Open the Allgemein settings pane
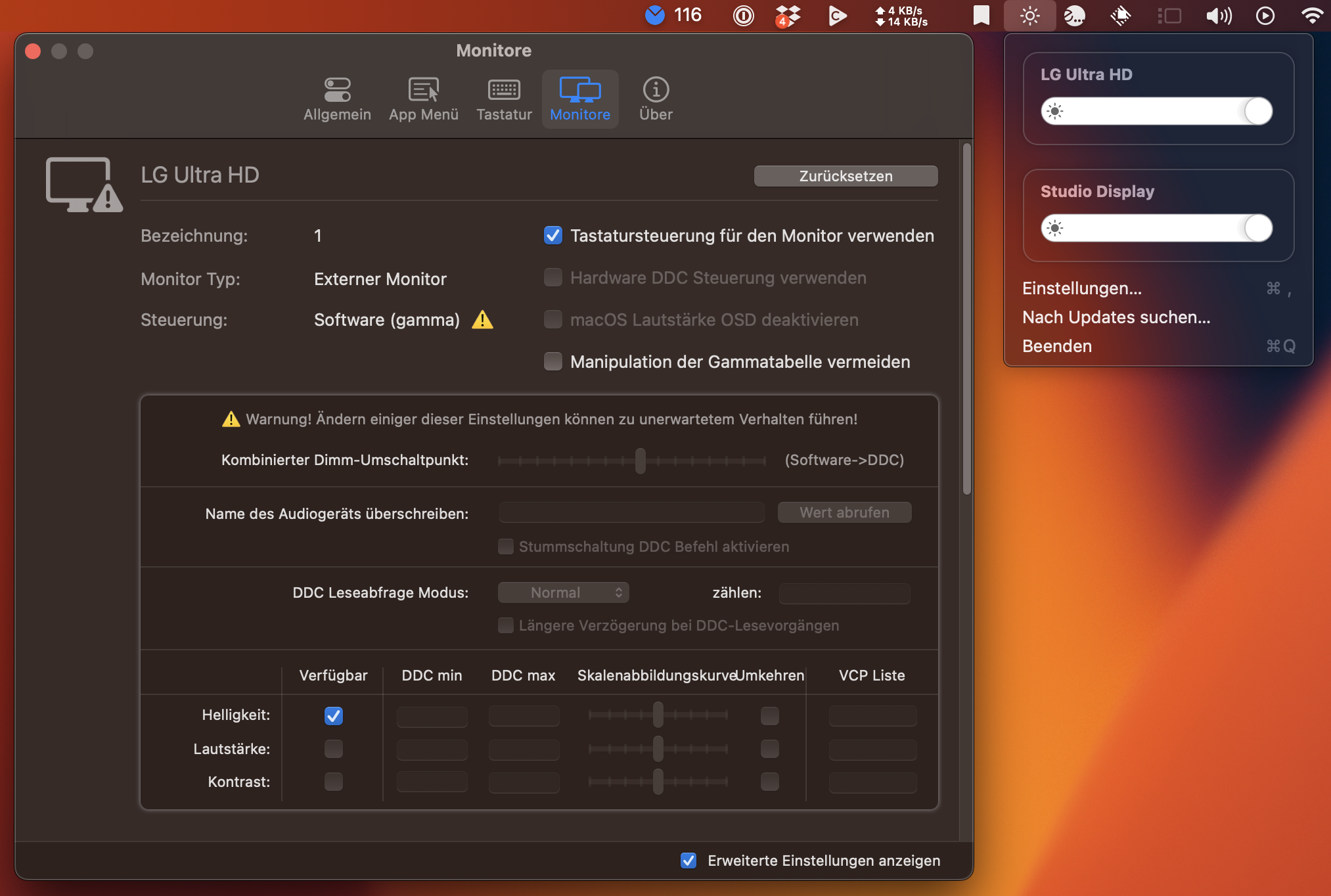Screen dimensions: 1331x896 pyautogui.click(x=337, y=99)
